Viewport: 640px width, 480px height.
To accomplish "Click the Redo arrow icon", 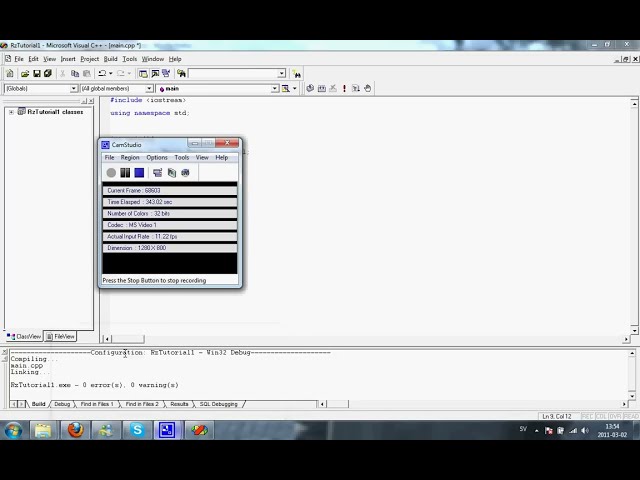I will click(121, 73).
